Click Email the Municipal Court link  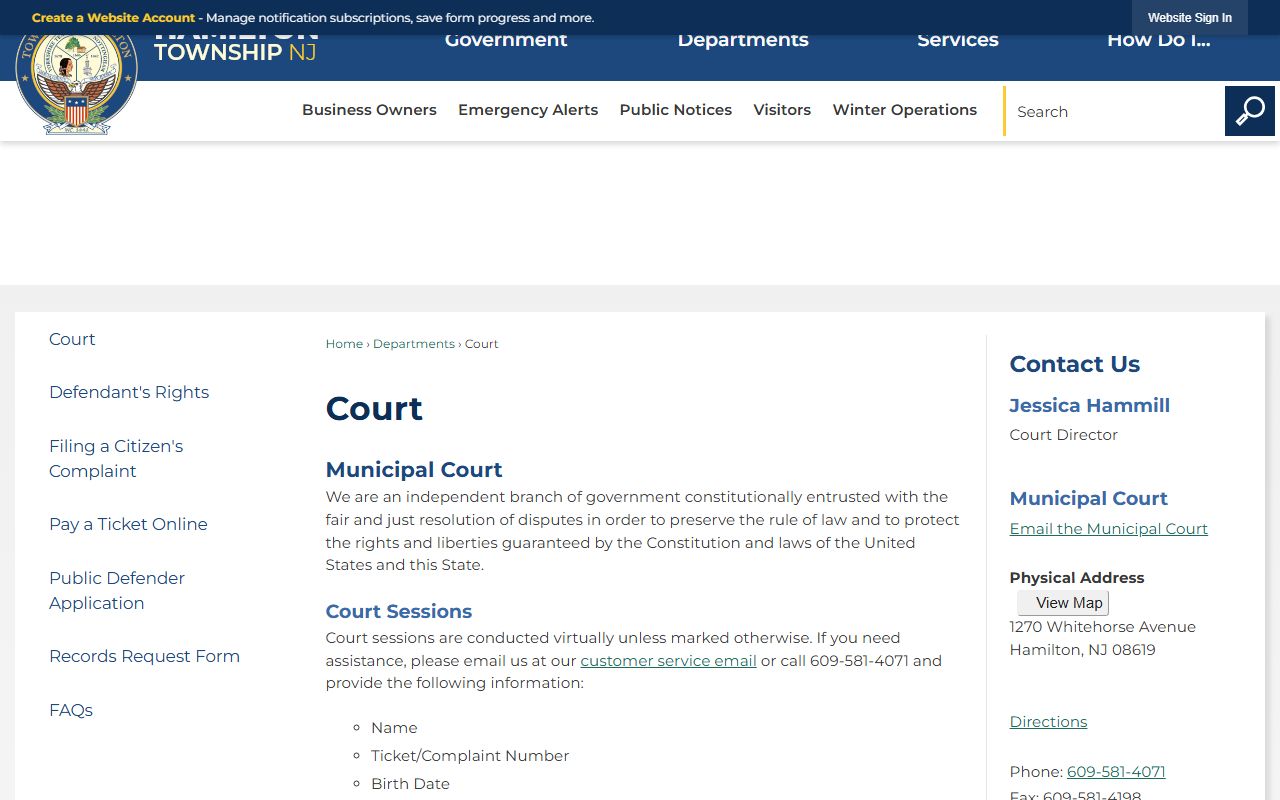(1108, 529)
